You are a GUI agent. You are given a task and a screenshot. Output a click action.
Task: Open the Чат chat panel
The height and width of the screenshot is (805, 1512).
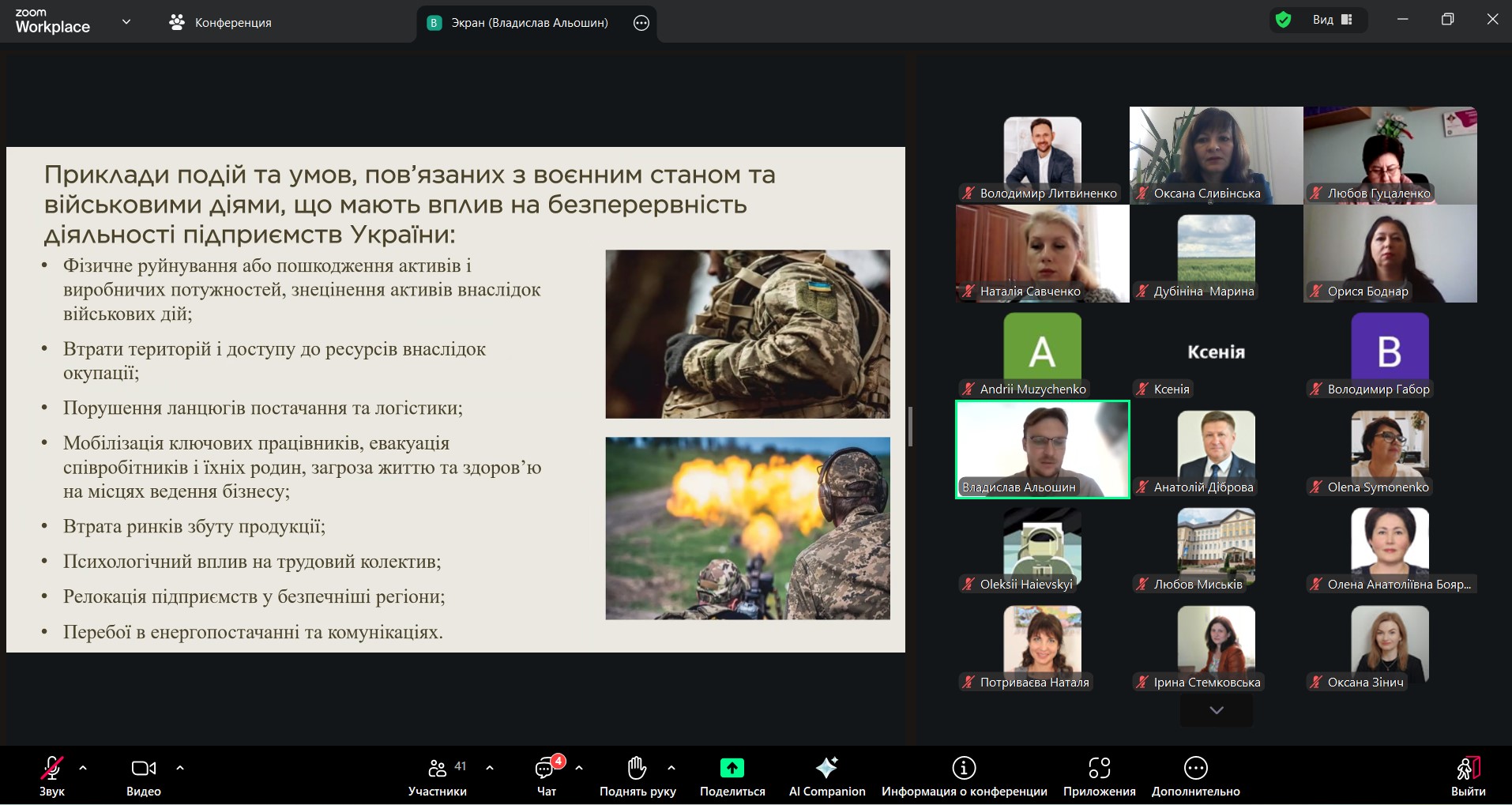[x=547, y=776]
